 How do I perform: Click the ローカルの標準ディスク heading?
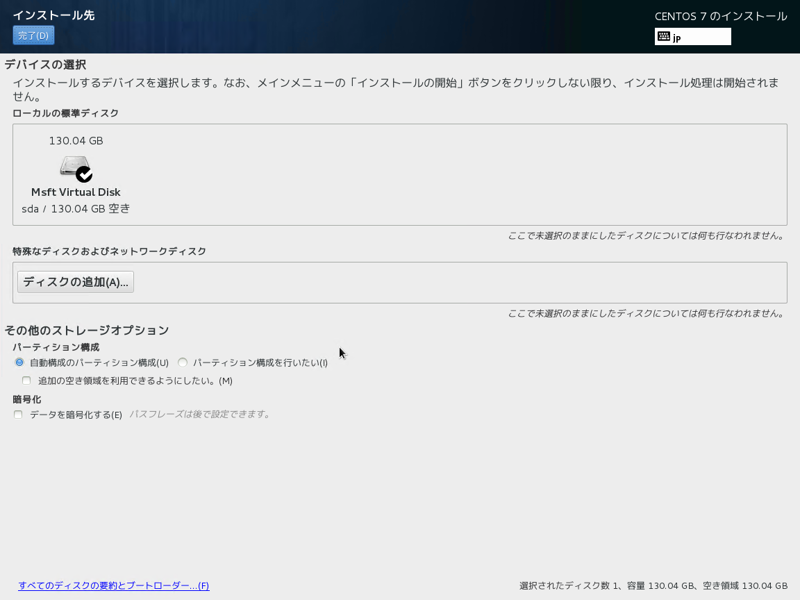[x=65, y=113]
